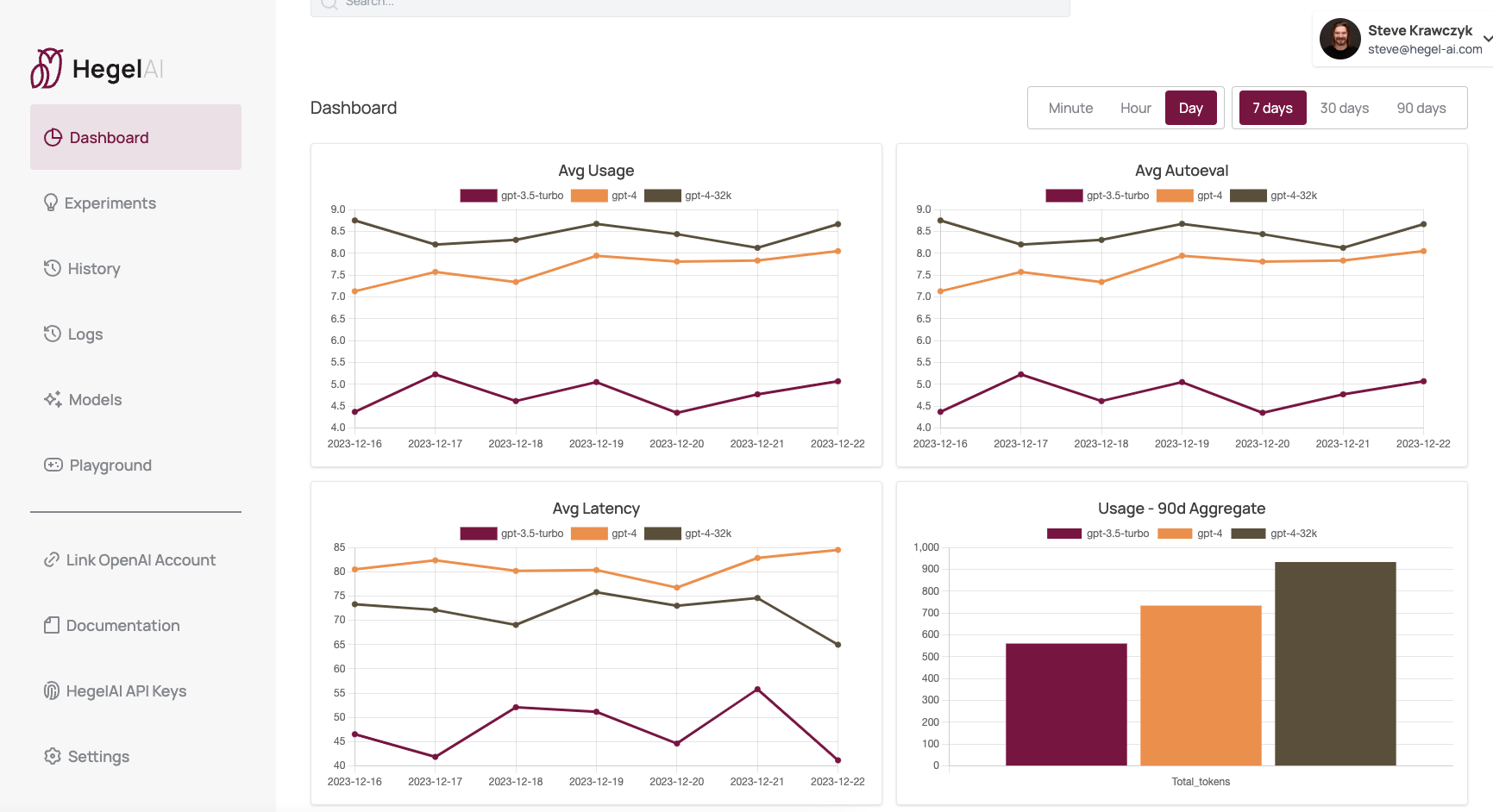1493x812 pixels.
Task: Click the Avg Latency chart title
Action: click(x=596, y=509)
